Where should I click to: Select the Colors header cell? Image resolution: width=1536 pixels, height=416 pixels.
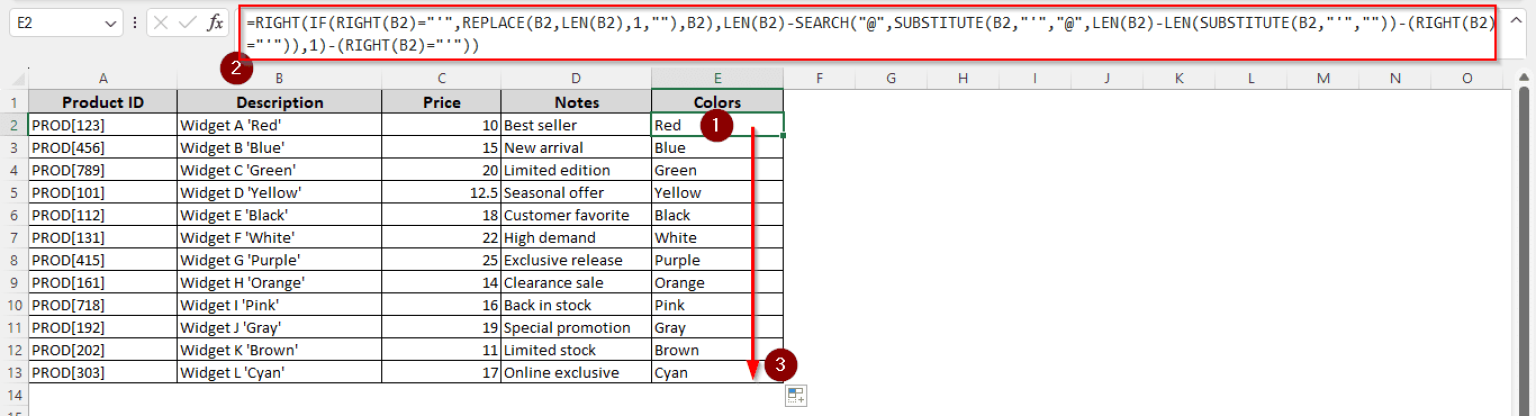pyautogui.click(x=717, y=102)
